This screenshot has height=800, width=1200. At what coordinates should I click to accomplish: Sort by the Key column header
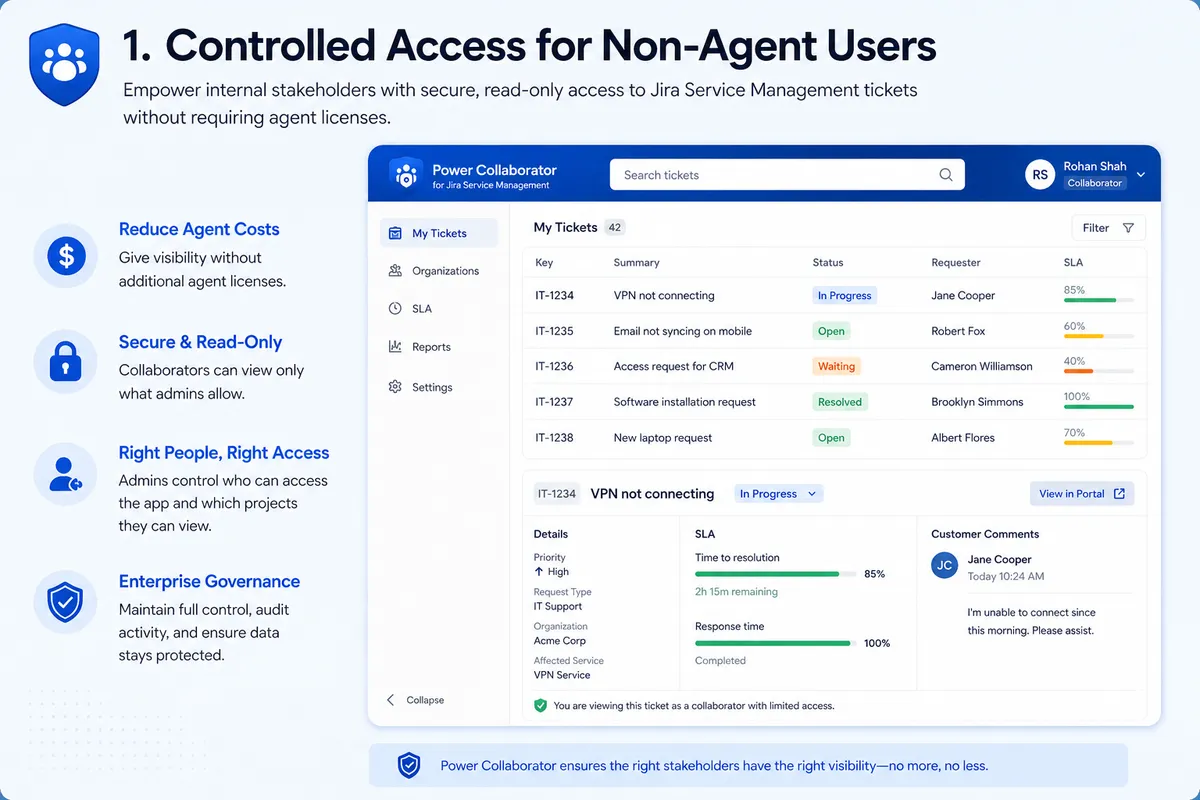544,263
